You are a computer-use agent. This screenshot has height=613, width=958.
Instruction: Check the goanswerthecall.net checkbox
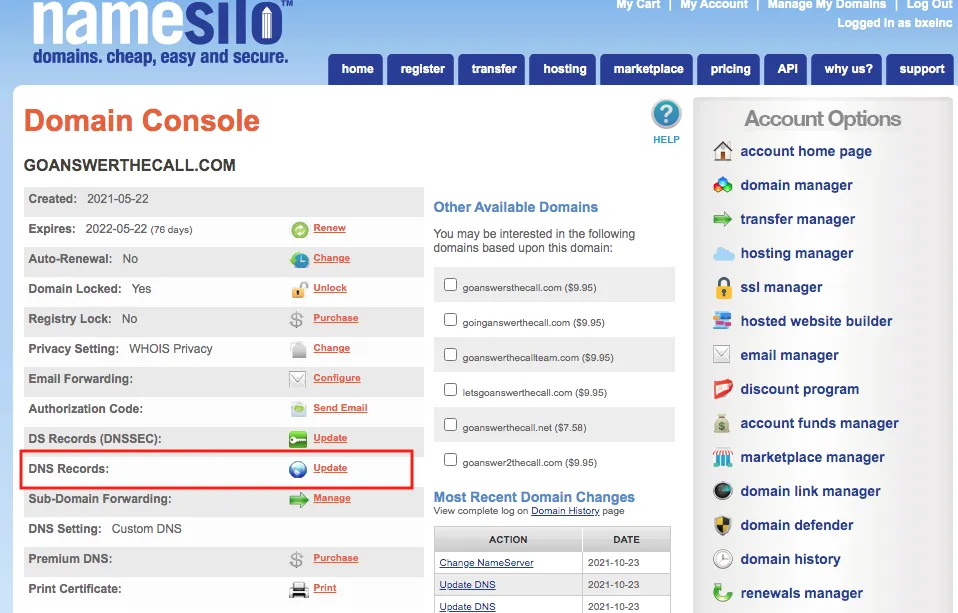[x=450, y=424]
